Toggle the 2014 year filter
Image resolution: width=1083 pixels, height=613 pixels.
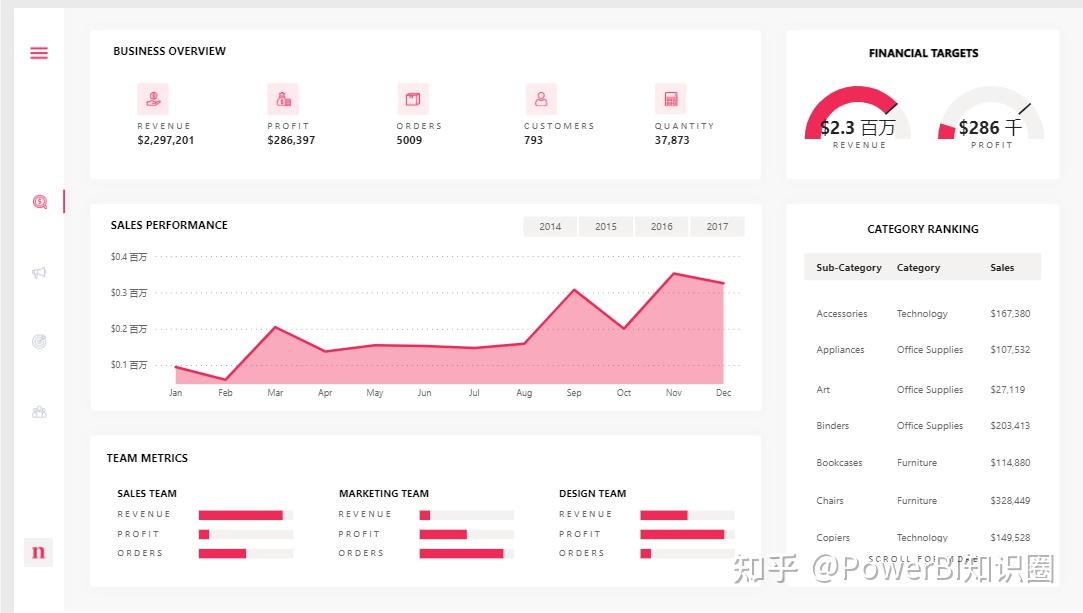(x=549, y=226)
